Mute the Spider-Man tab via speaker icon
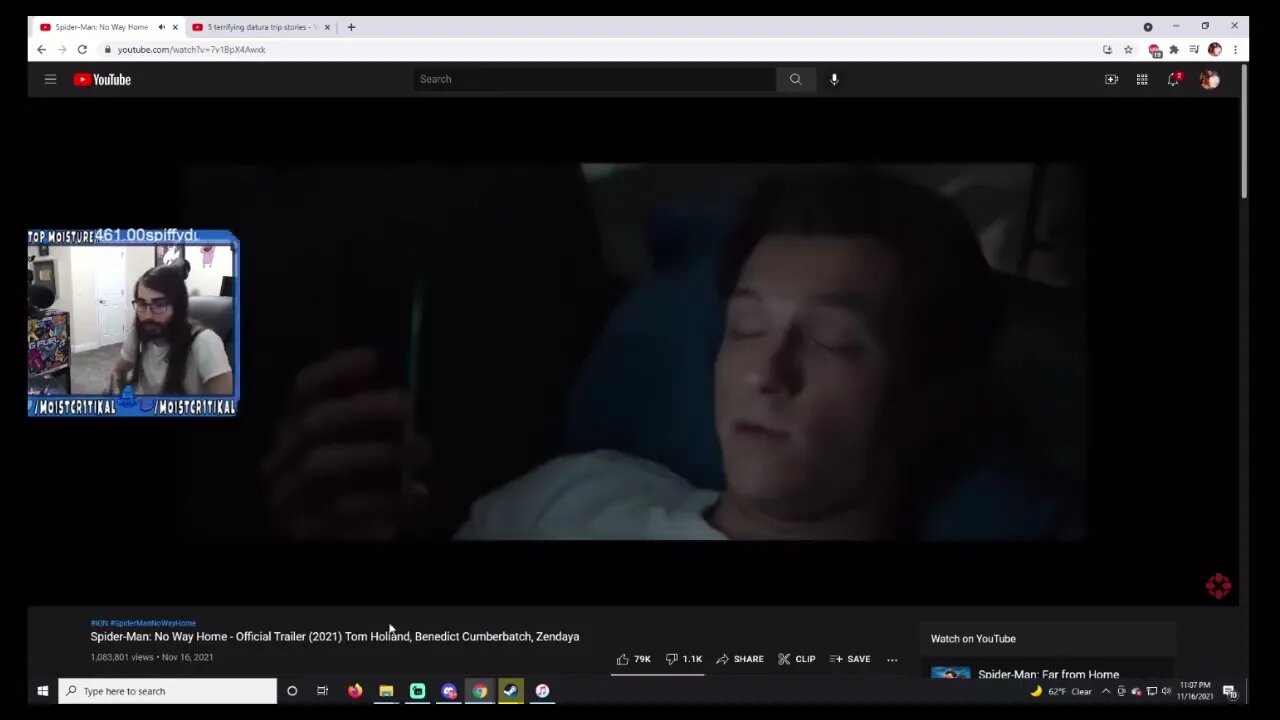Screen dimensions: 1280x720 (161, 27)
